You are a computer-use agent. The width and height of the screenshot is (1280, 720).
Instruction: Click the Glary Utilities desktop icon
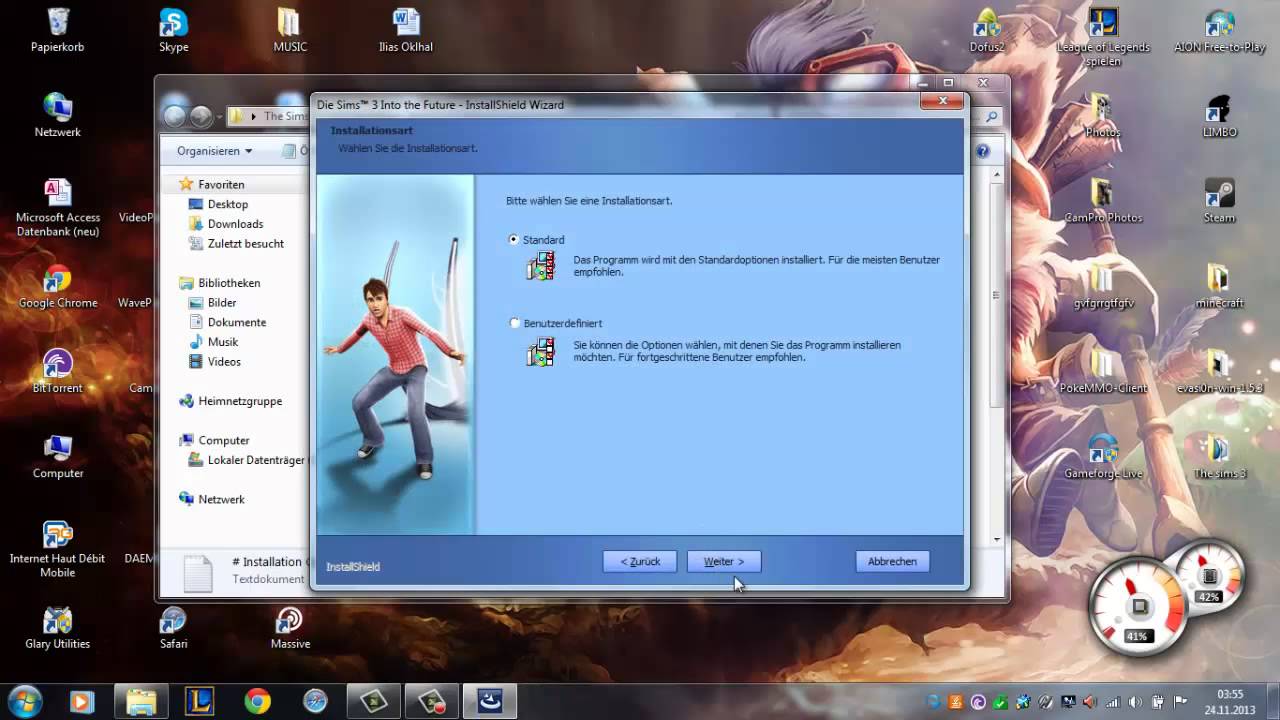(x=58, y=627)
